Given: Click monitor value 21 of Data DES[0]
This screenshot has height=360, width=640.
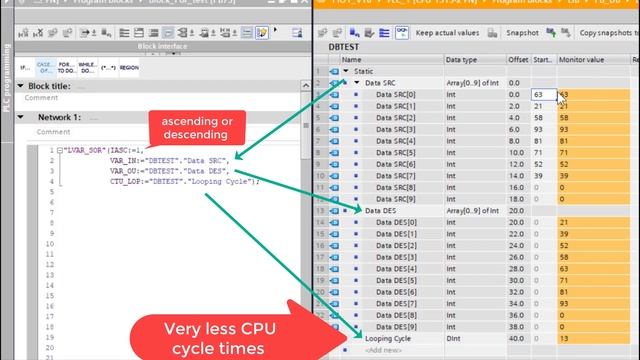Looking at the screenshot, I should [593, 222].
